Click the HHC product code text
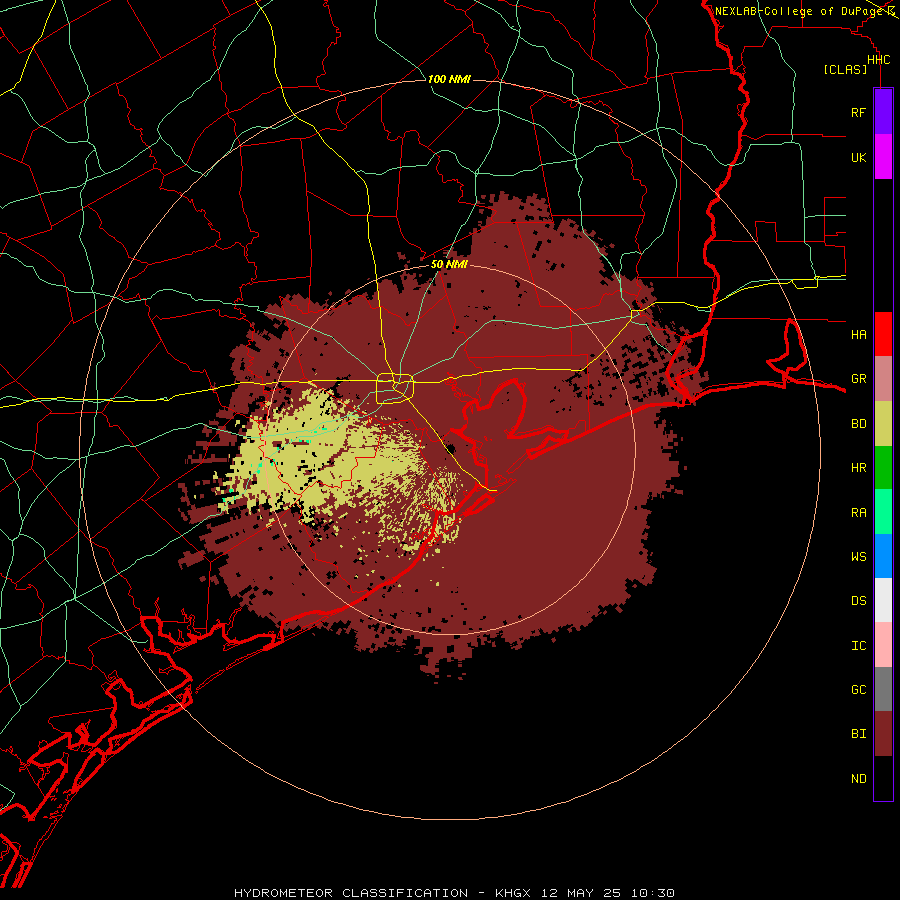The width and height of the screenshot is (900, 900). pos(878,60)
